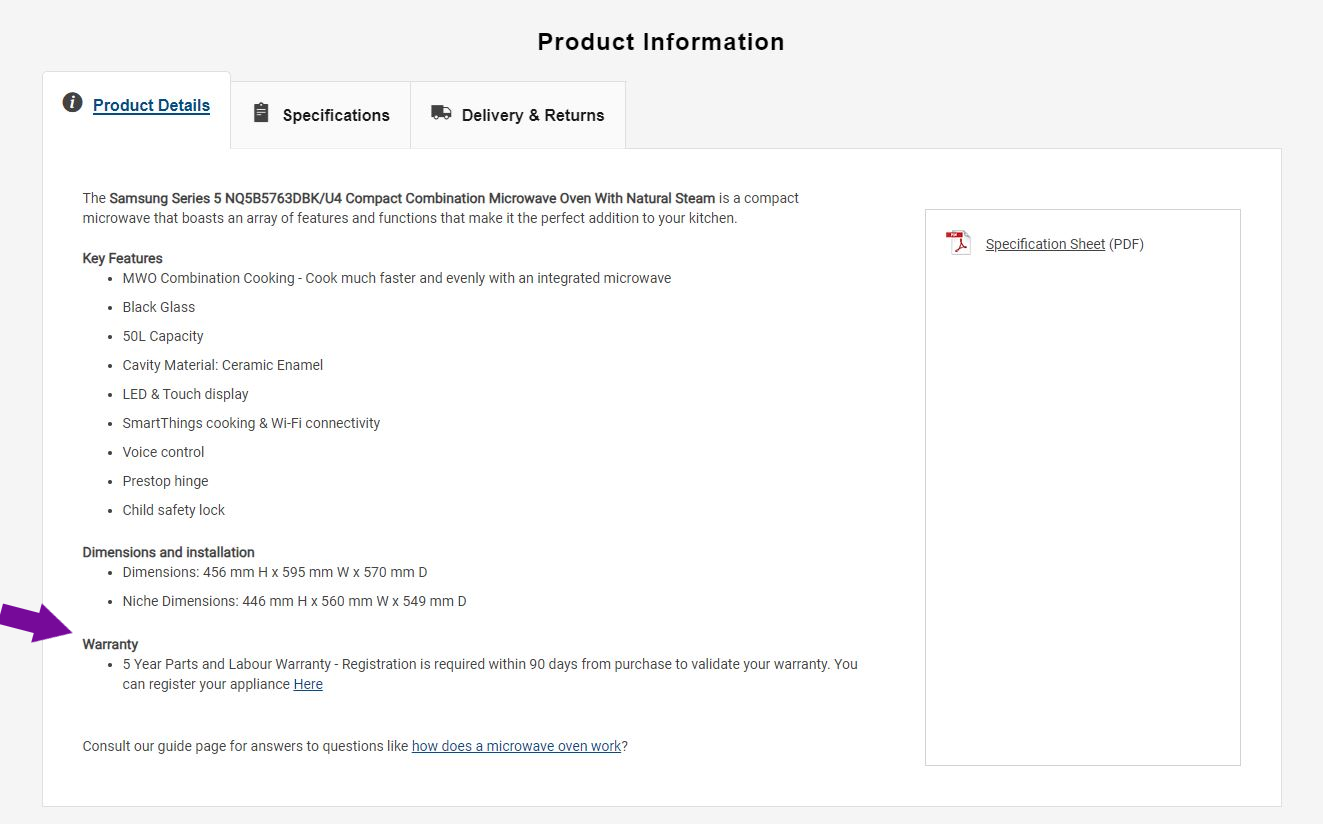
Task: Click the 'Key Features' heading
Action: pos(122,258)
